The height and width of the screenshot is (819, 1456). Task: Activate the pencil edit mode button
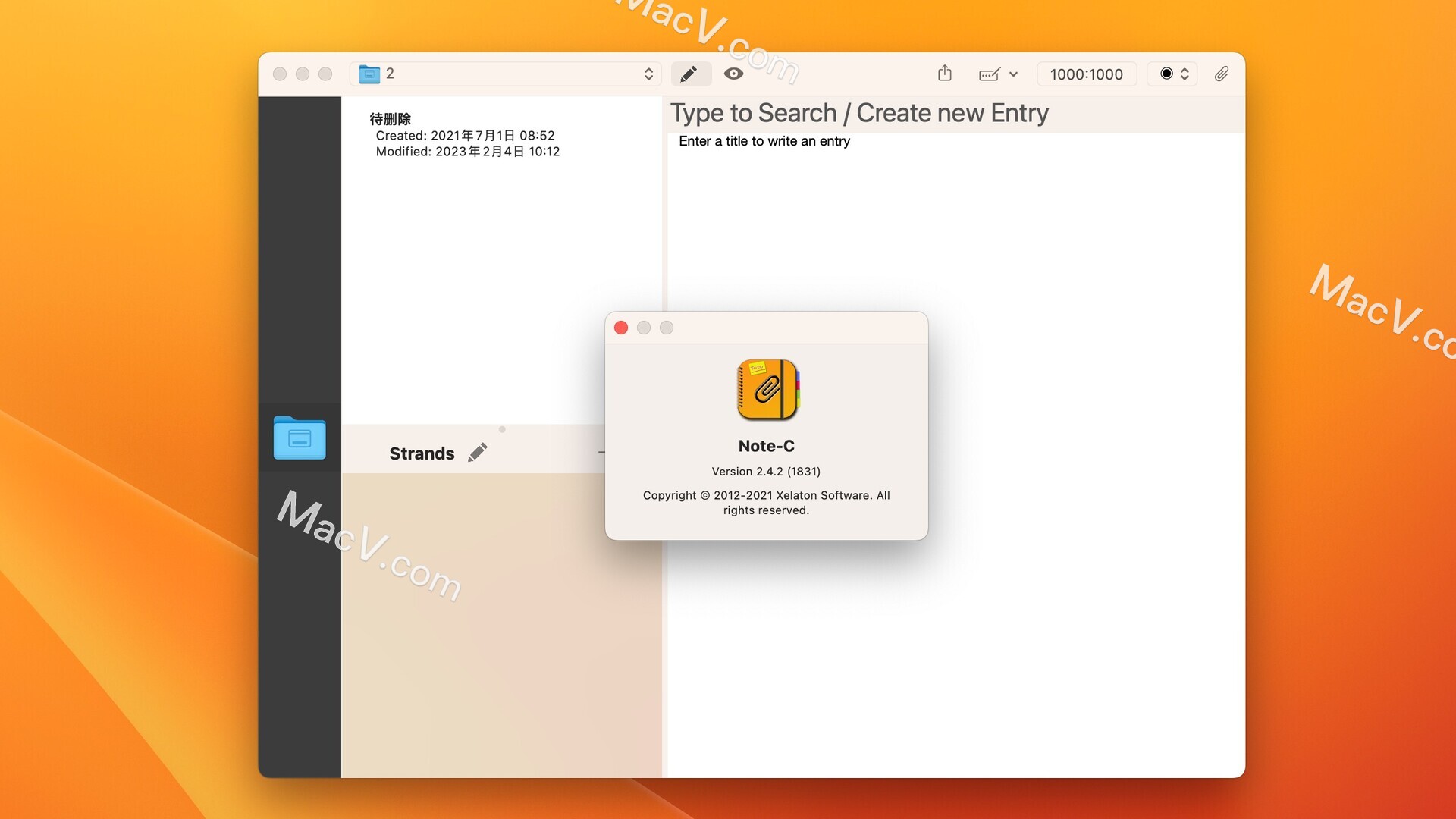(690, 74)
